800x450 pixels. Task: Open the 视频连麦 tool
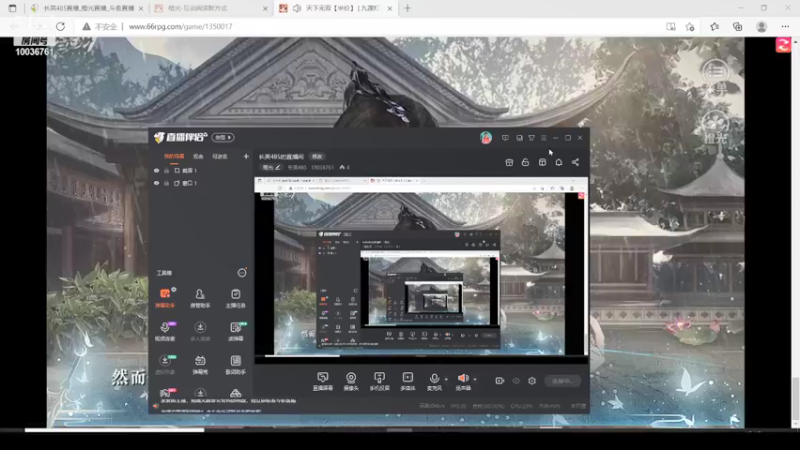click(165, 331)
